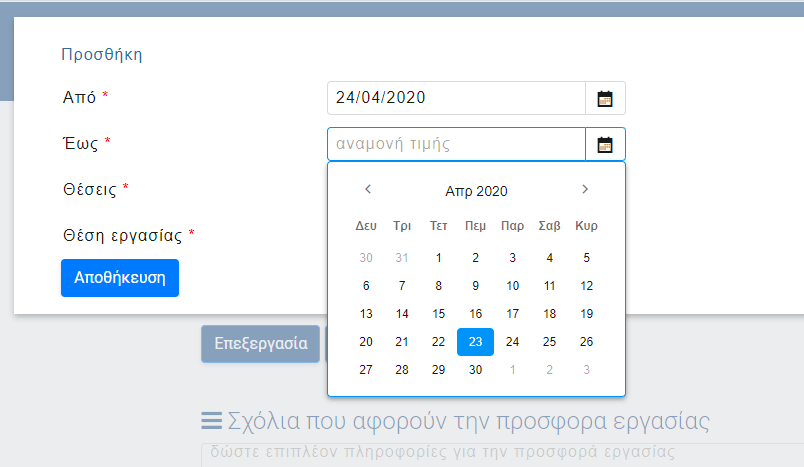
Task: Pick April 24 in the calendar
Action: (512, 342)
